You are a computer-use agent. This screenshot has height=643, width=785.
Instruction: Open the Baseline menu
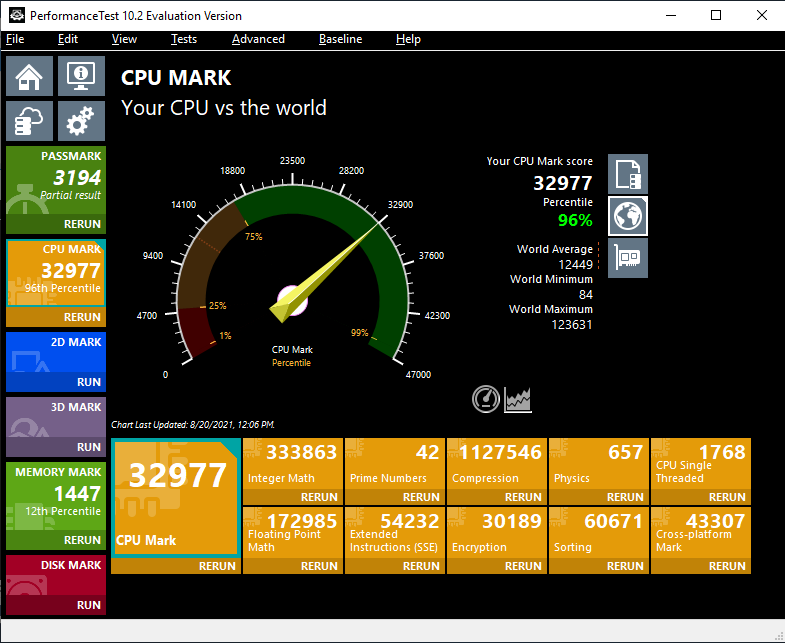point(340,39)
